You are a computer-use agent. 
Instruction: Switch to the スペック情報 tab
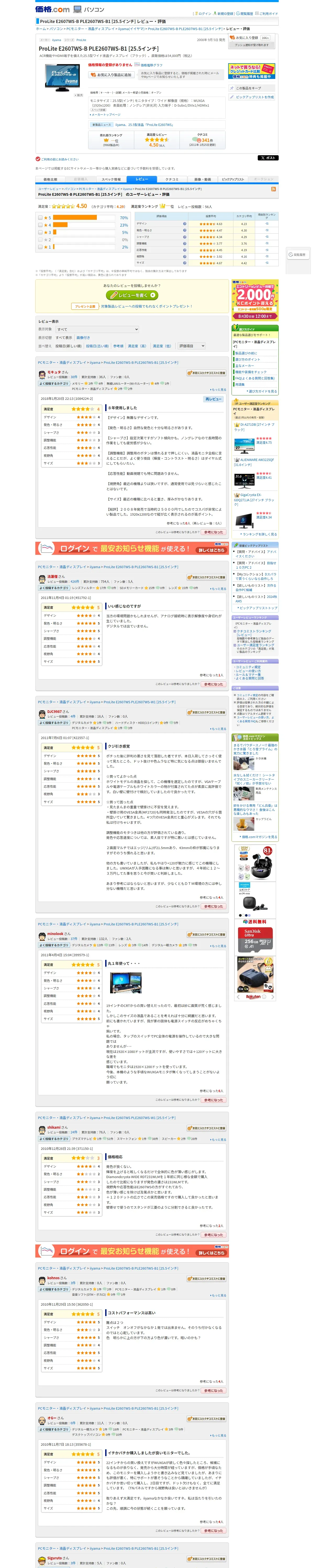click(x=111, y=180)
